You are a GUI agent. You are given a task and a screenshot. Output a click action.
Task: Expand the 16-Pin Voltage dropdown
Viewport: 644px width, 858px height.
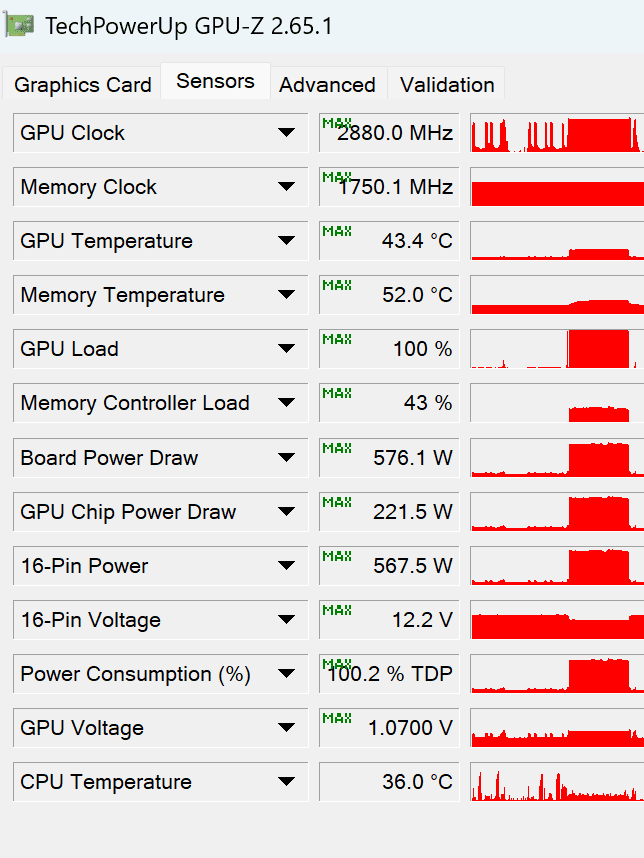(x=286, y=619)
